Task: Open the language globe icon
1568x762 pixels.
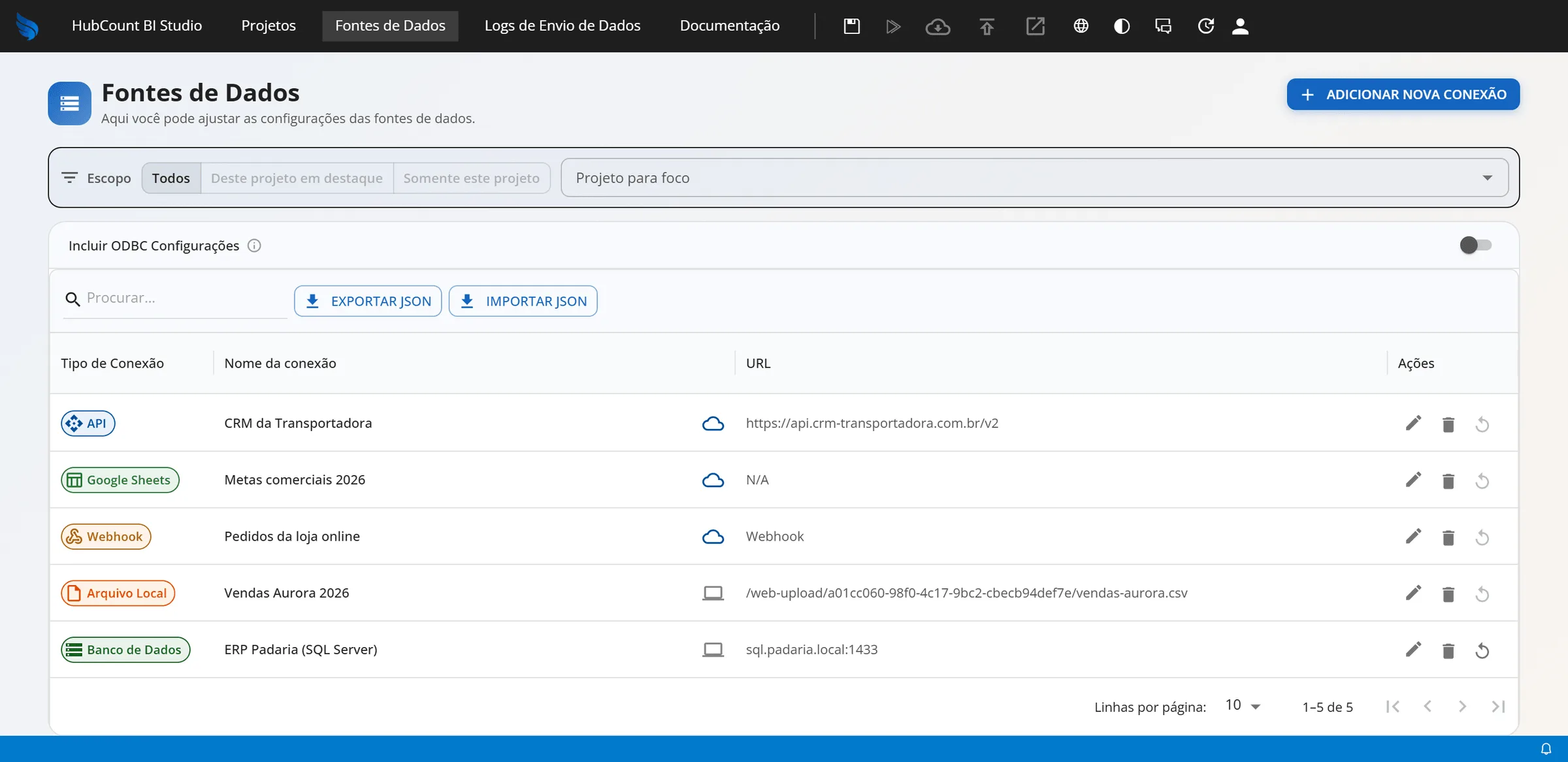Action: (x=1081, y=26)
